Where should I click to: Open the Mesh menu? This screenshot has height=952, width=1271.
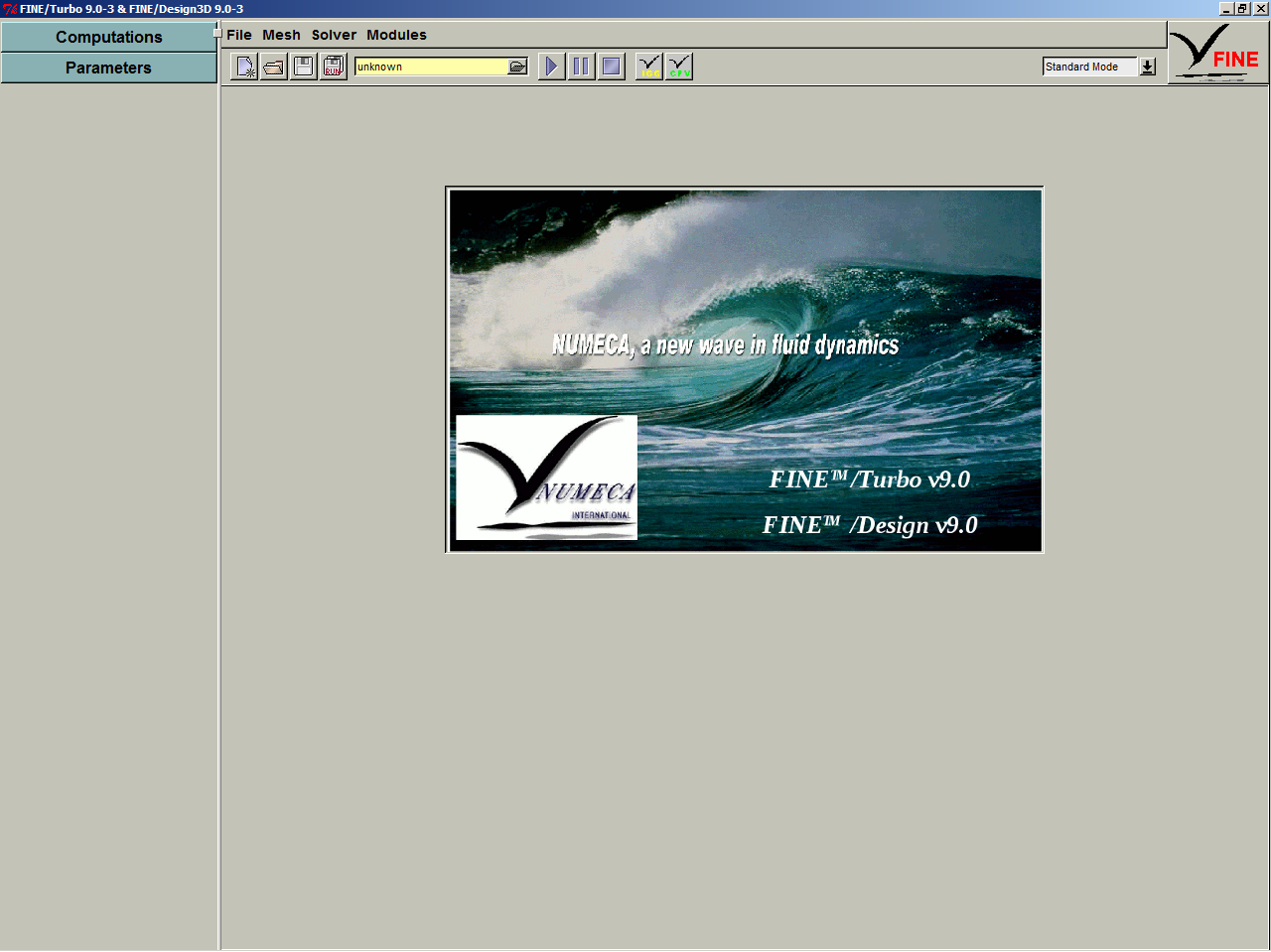click(281, 35)
